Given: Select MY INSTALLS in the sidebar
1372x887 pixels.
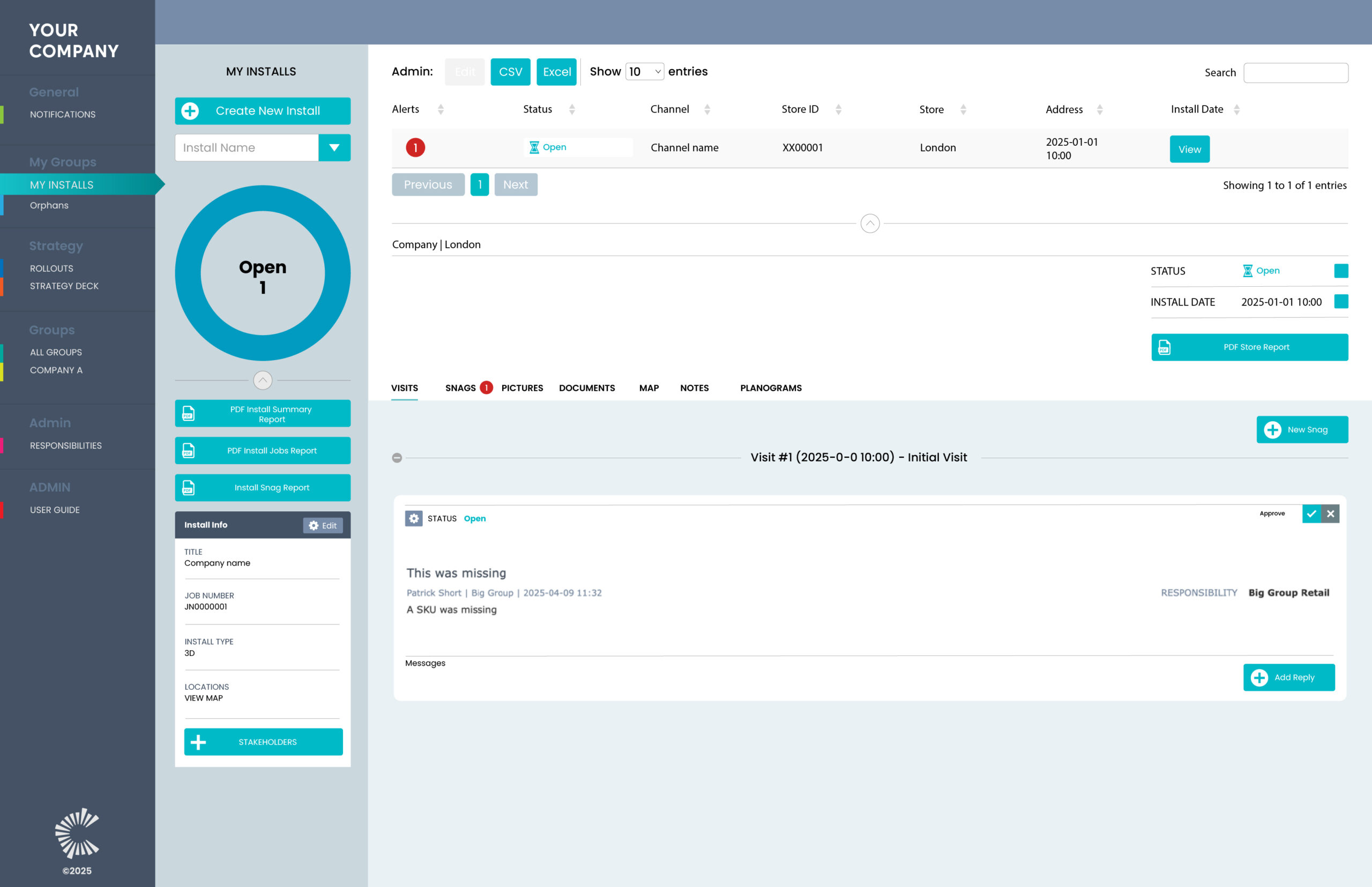Looking at the screenshot, I should 62,185.
